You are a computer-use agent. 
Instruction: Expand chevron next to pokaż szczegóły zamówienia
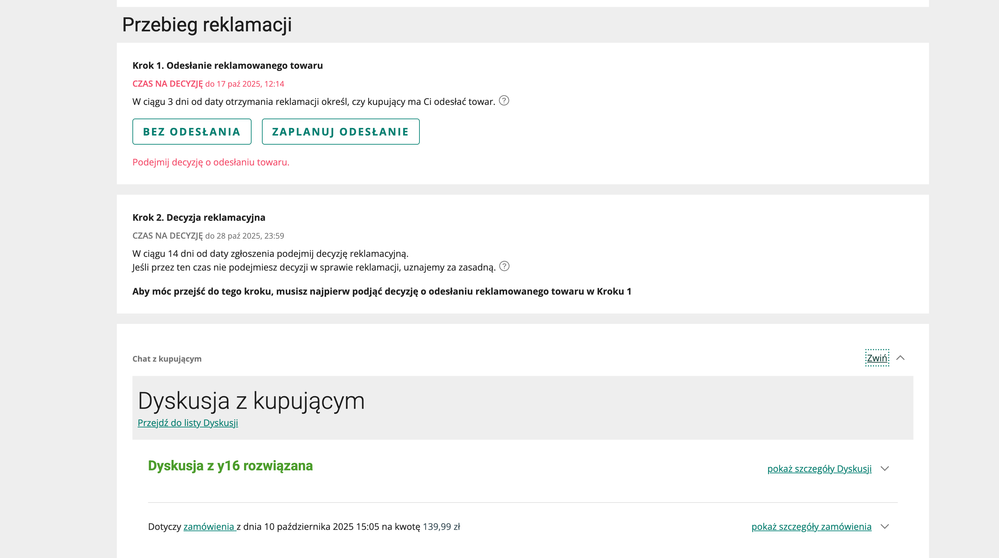[885, 527]
